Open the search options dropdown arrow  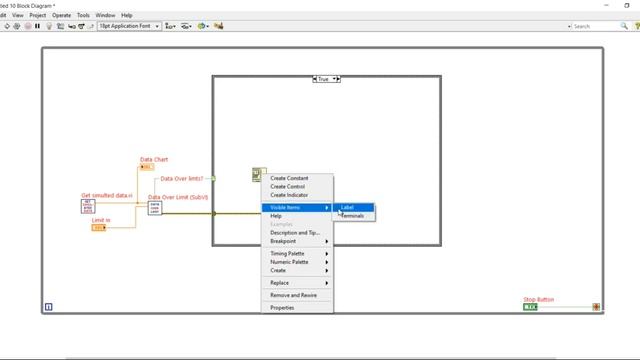569,27
